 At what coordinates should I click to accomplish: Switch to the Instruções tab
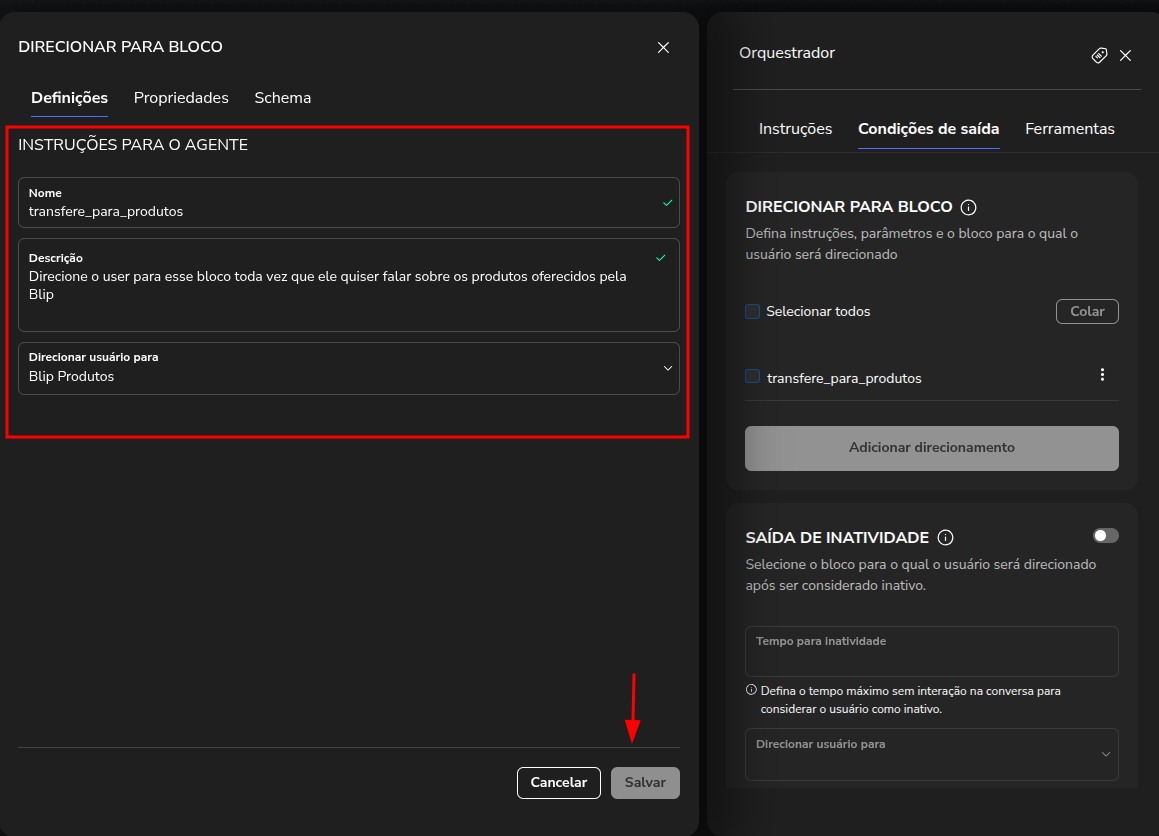(795, 129)
